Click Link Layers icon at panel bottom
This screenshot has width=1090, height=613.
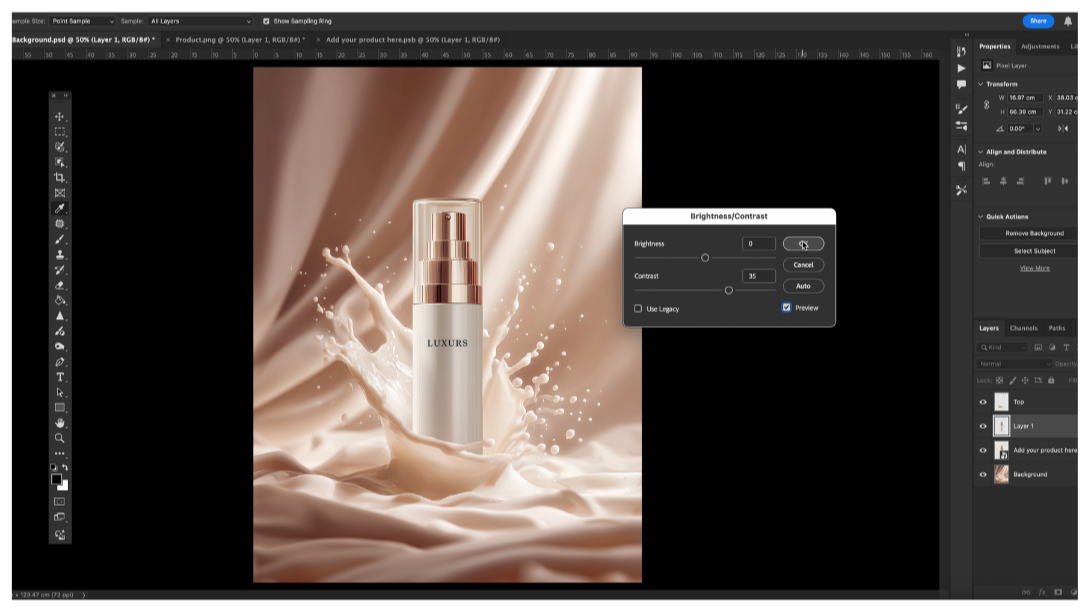click(1025, 592)
